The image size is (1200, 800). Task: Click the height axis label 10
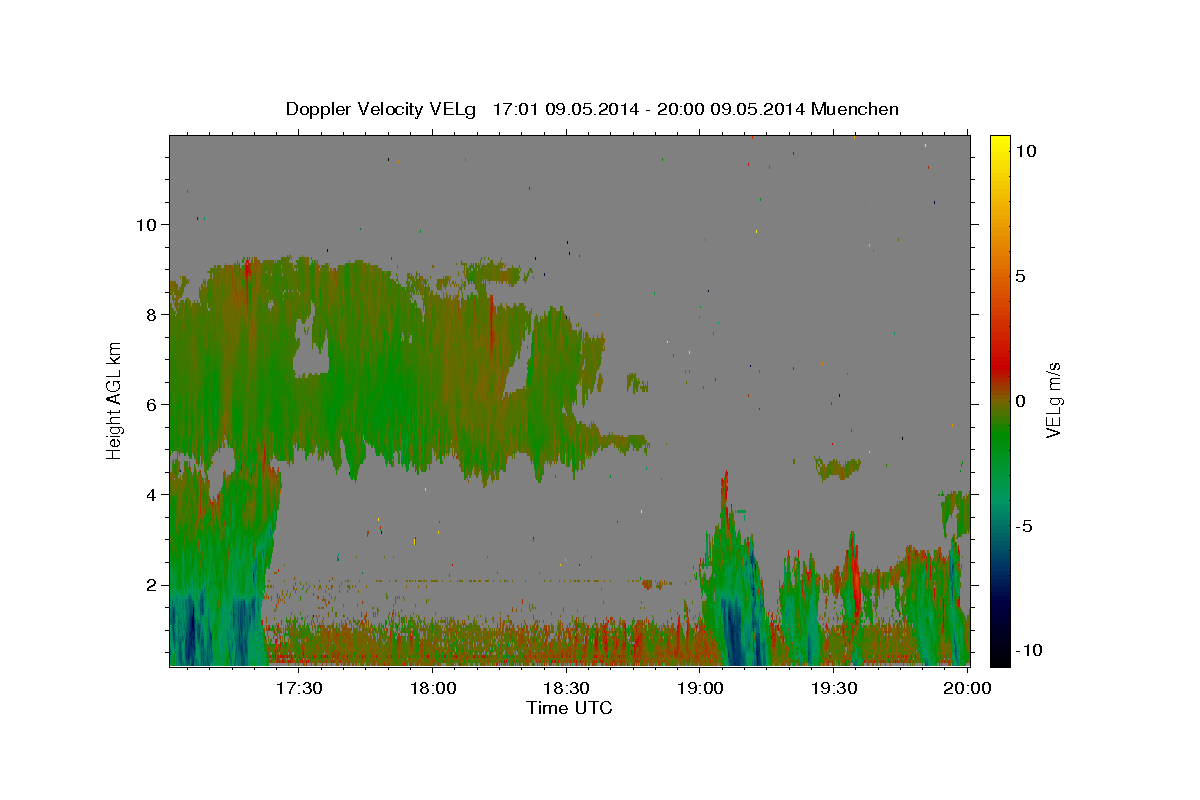coord(148,224)
